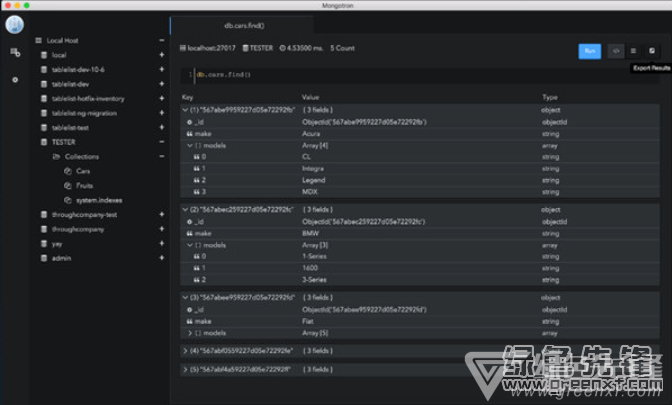672x405 pixels.
Task: Collapse the Collections folder
Action: click(x=162, y=156)
